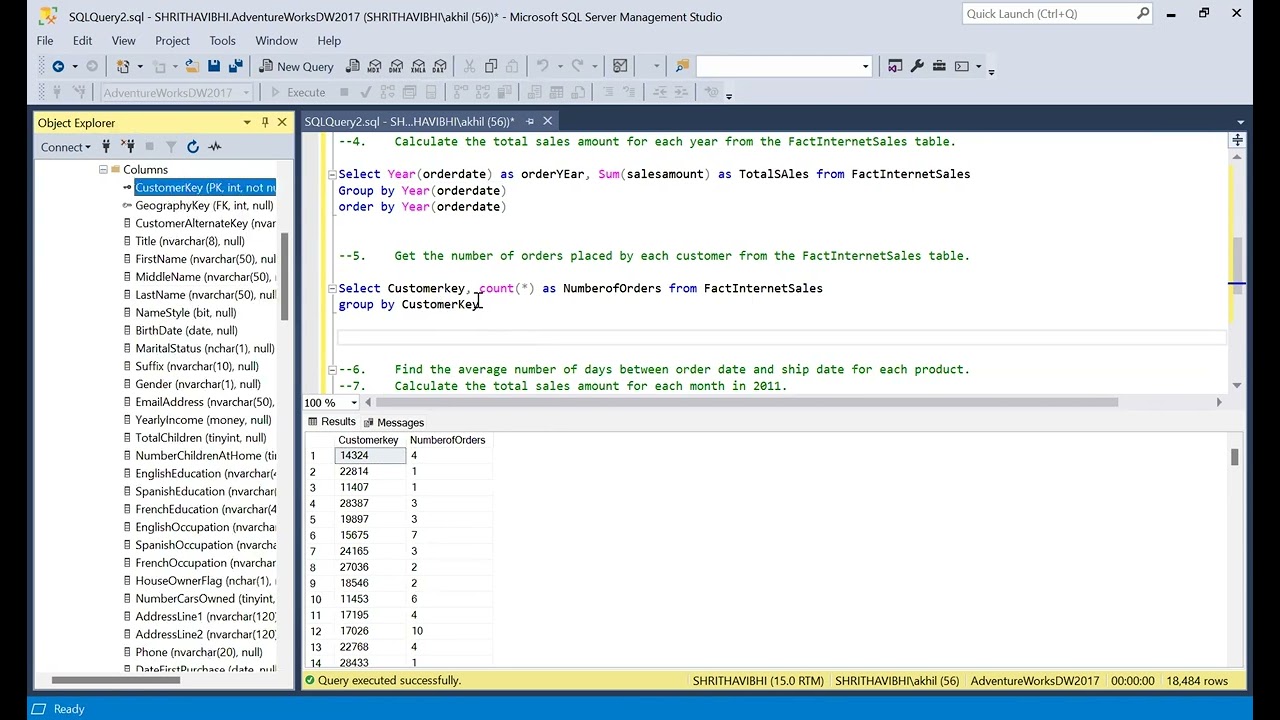The height and width of the screenshot is (720, 1280).
Task: Toggle pin on SQLQuery2.sql tab
Action: [530, 122]
